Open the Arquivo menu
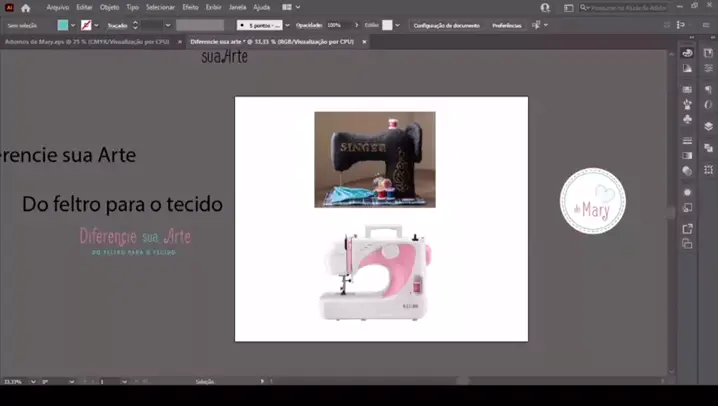The height and width of the screenshot is (406, 718). click(58, 7)
